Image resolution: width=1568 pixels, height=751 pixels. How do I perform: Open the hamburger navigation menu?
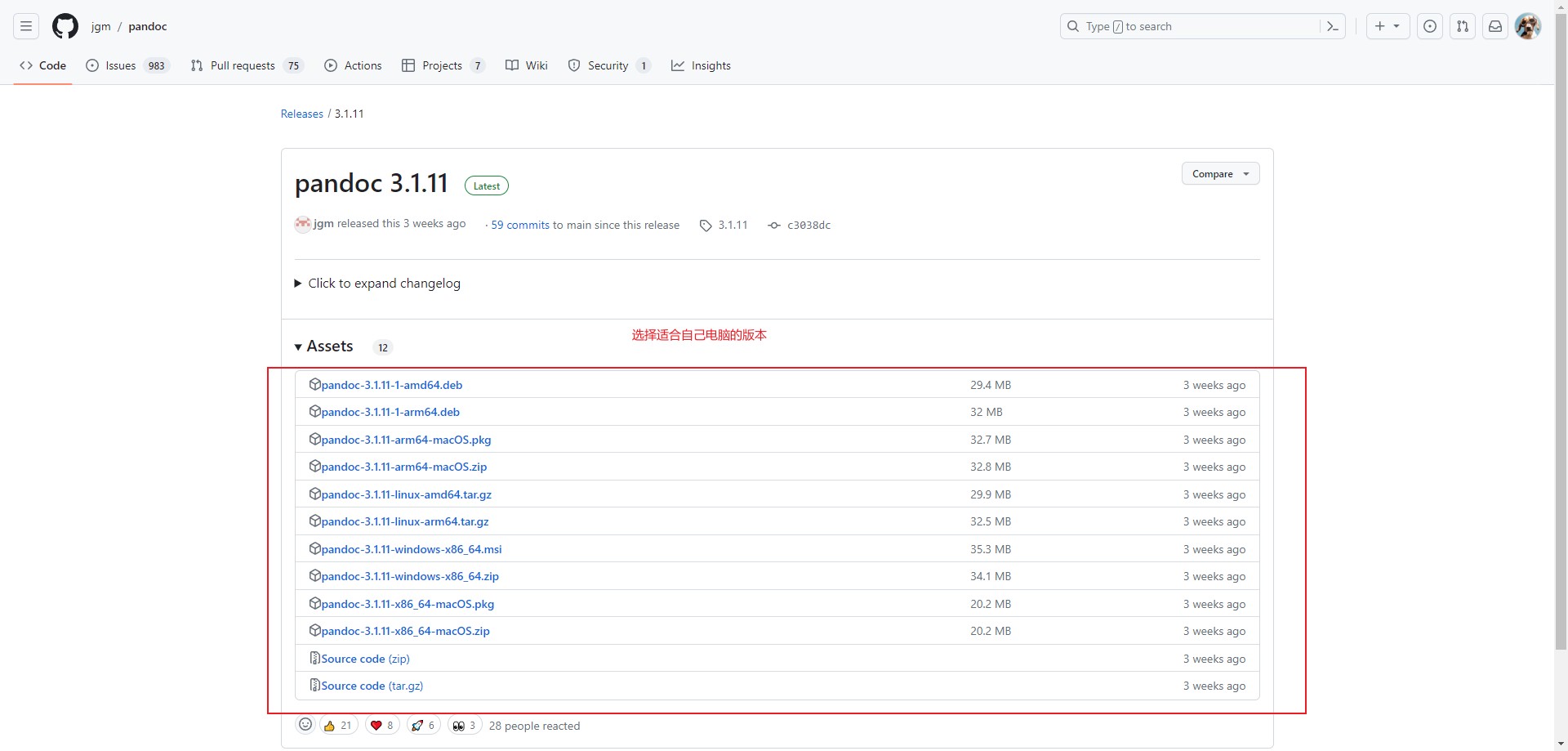(x=26, y=26)
